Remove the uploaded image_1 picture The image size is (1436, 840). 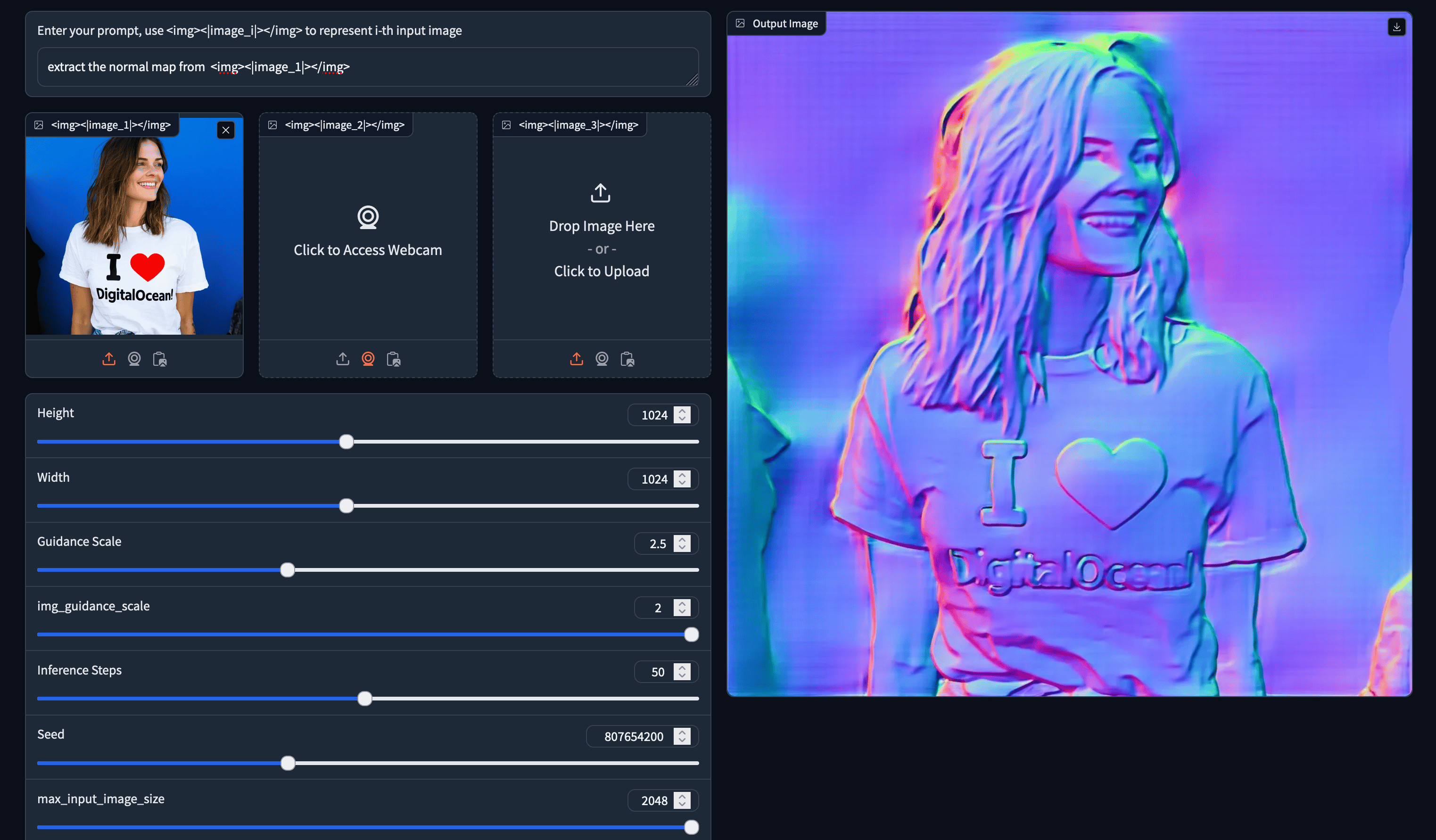[x=226, y=130]
